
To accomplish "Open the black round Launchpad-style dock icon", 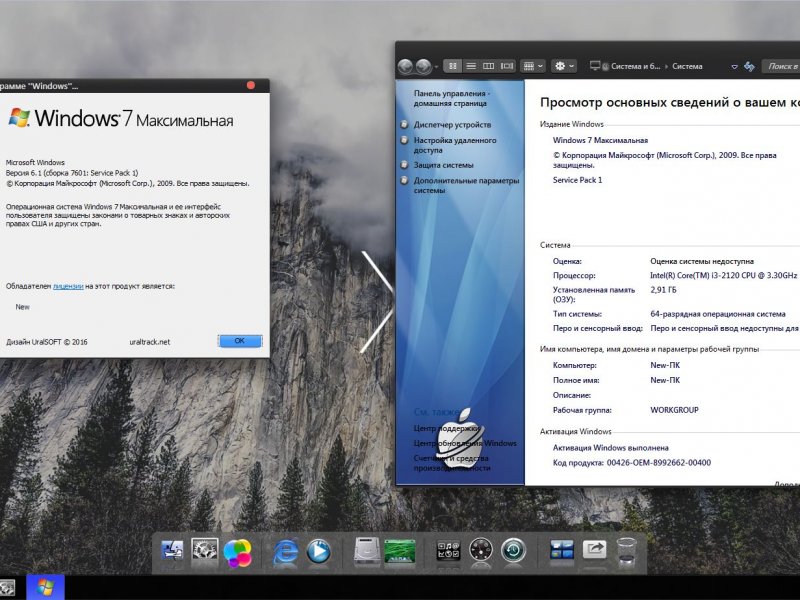I will (x=481, y=551).
